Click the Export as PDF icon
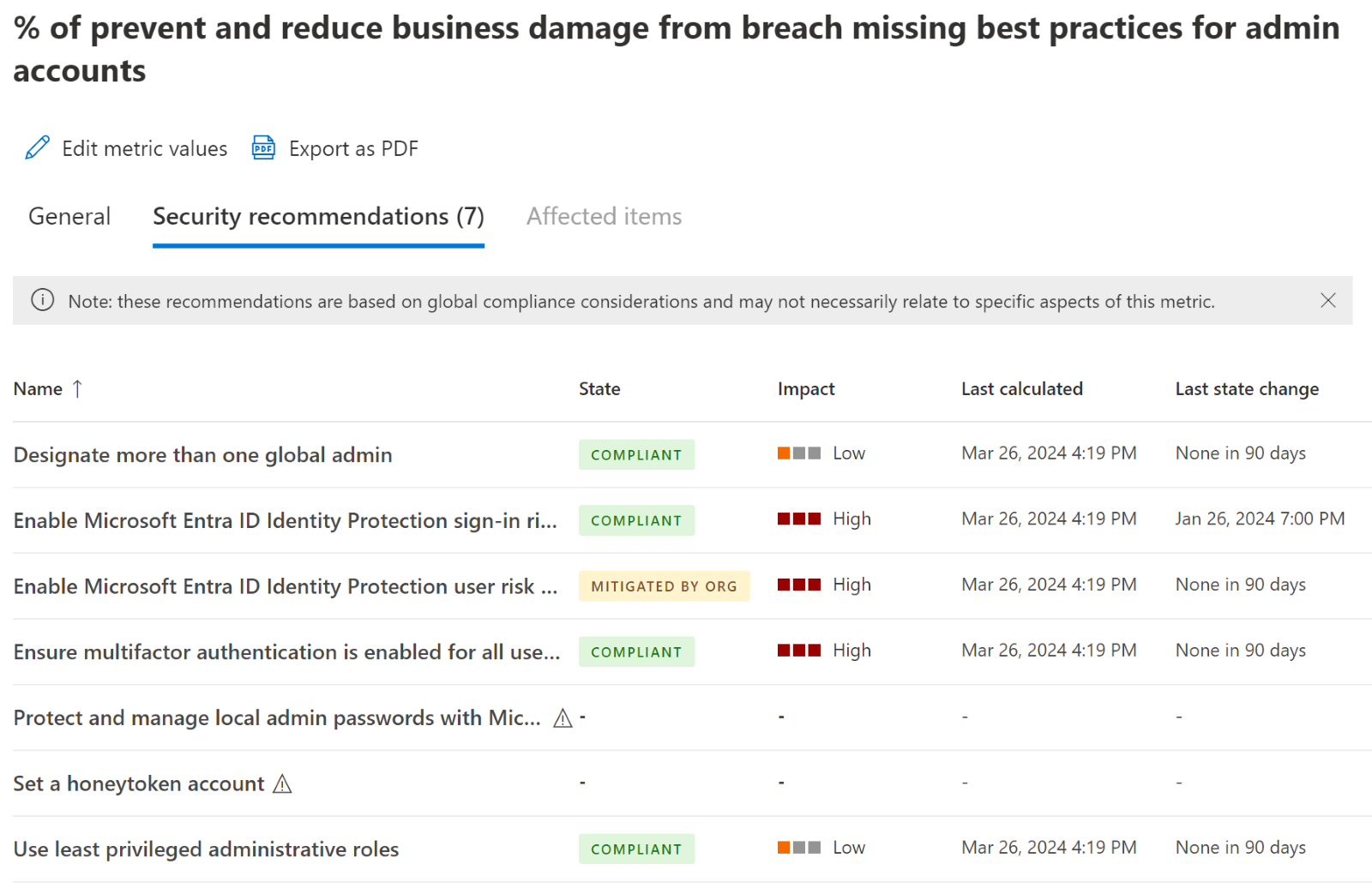The image size is (1372, 888). pyautogui.click(x=262, y=147)
